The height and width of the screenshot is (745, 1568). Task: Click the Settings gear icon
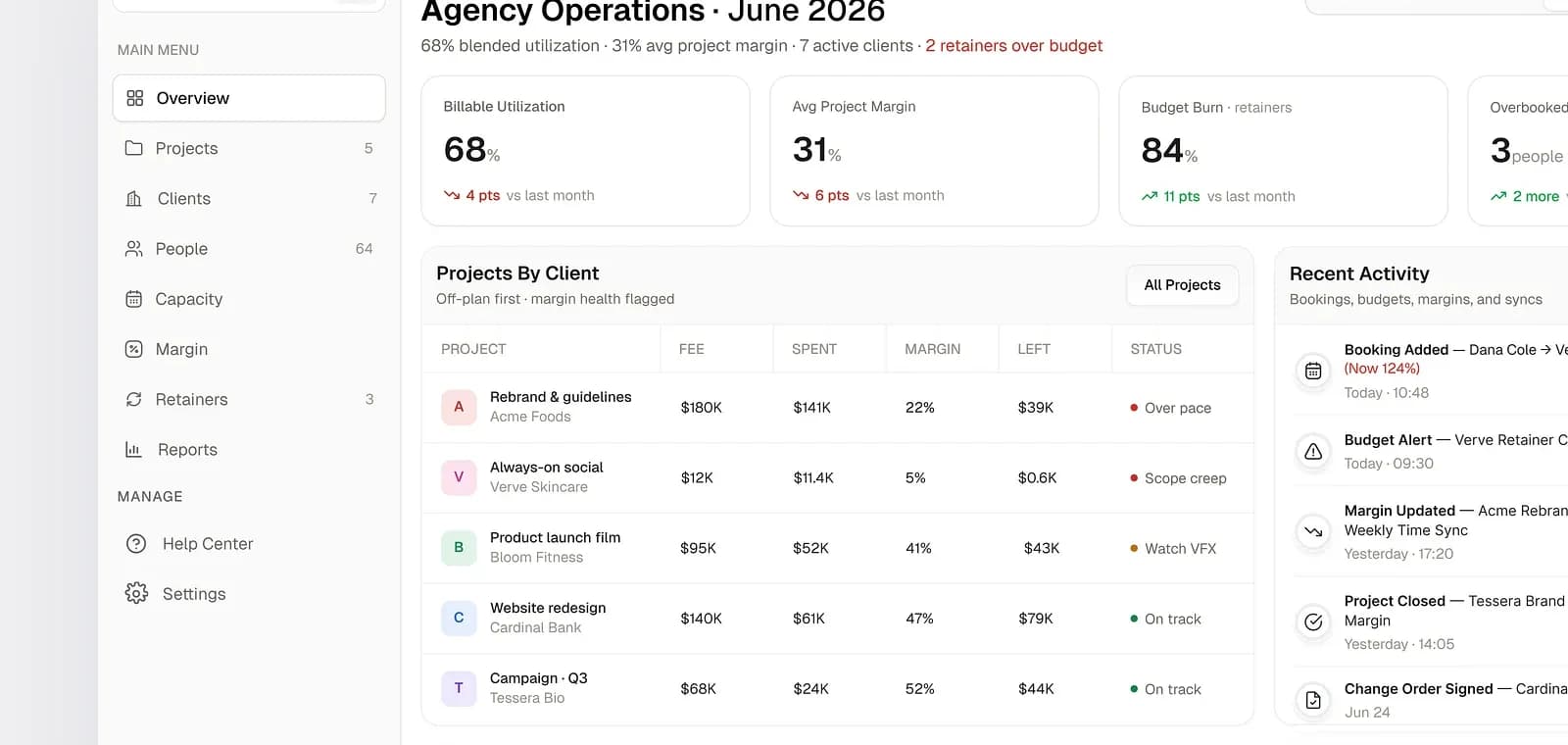point(136,593)
